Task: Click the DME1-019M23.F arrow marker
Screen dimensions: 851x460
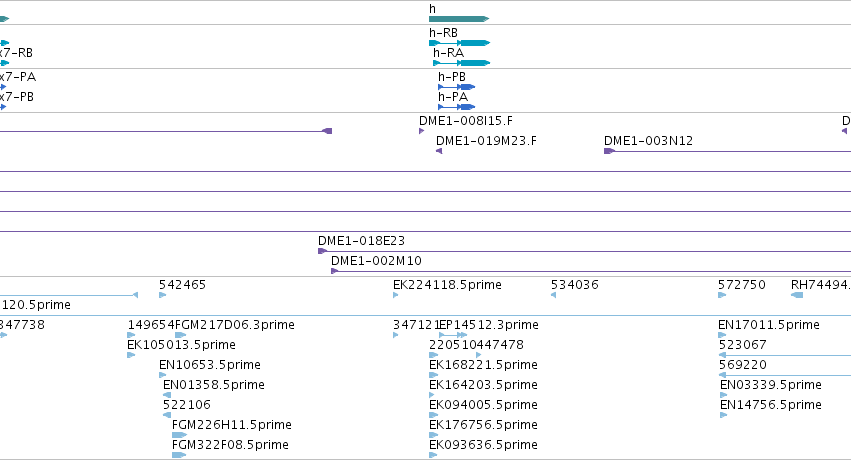Action: click(439, 151)
